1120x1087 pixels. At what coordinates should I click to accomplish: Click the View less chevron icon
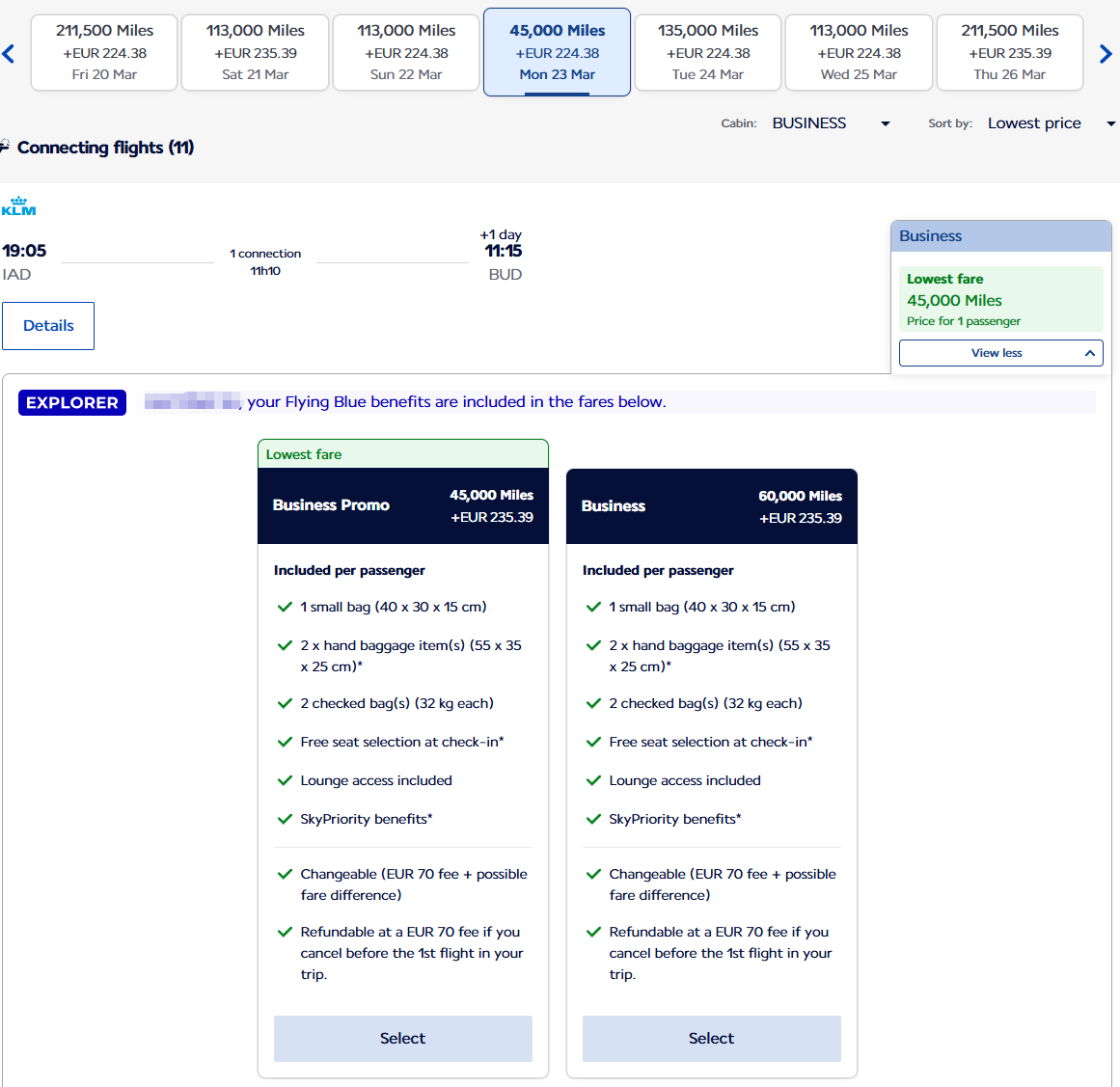[x=1089, y=353]
